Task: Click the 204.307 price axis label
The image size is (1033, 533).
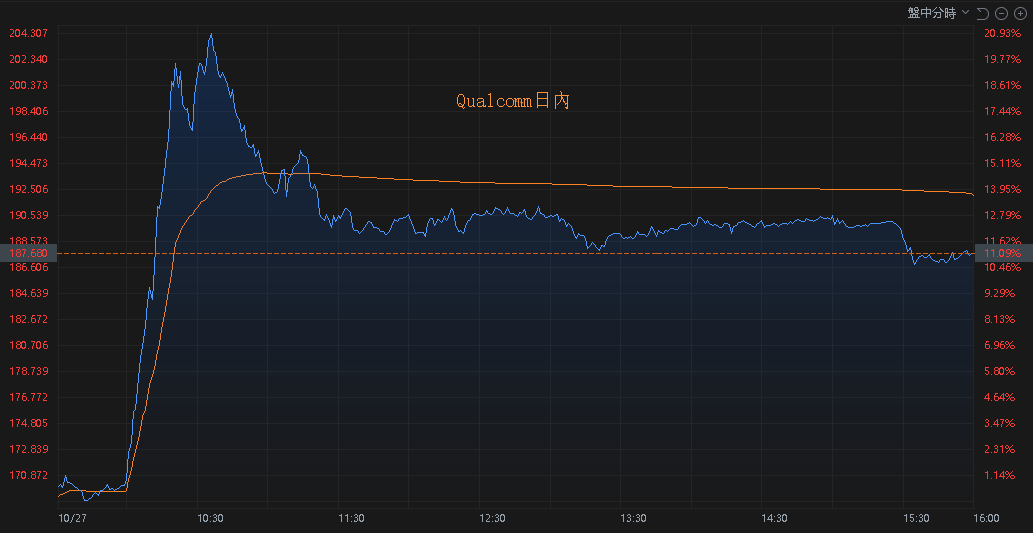Action: click(28, 33)
